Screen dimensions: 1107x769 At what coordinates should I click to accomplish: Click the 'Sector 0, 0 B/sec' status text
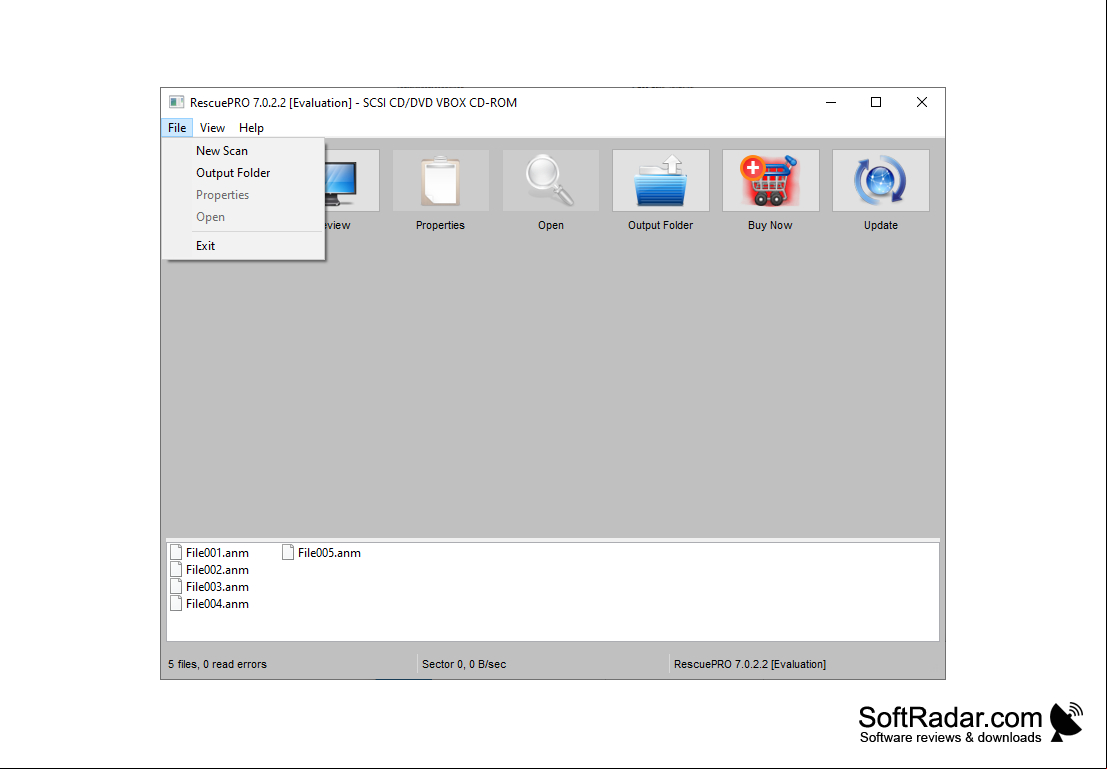pos(464,664)
